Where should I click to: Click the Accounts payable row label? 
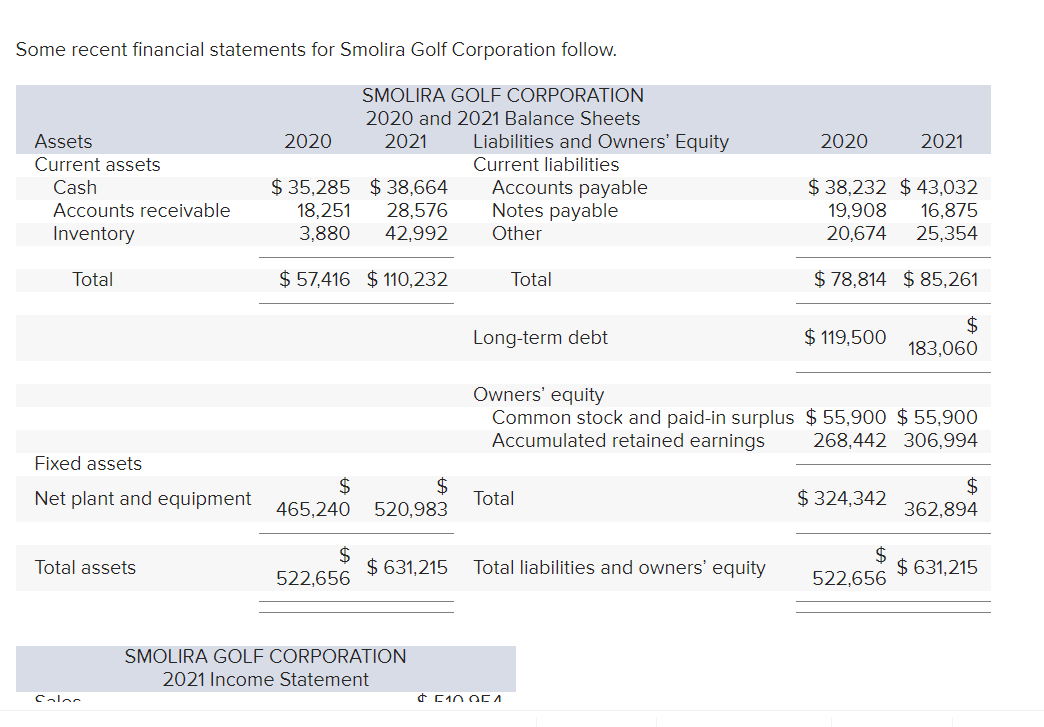(570, 188)
